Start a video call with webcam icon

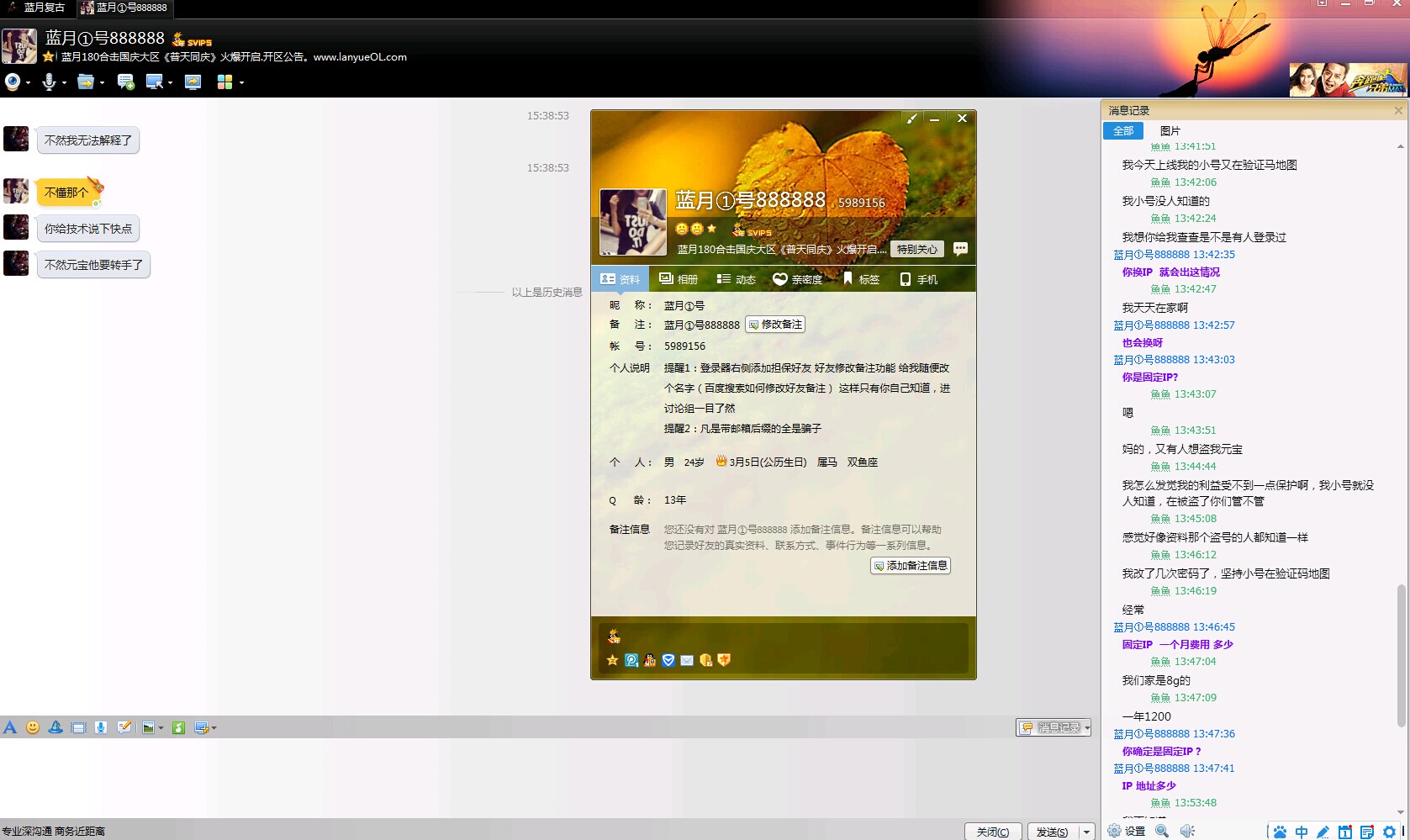pyautogui.click(x=13, y=82)
